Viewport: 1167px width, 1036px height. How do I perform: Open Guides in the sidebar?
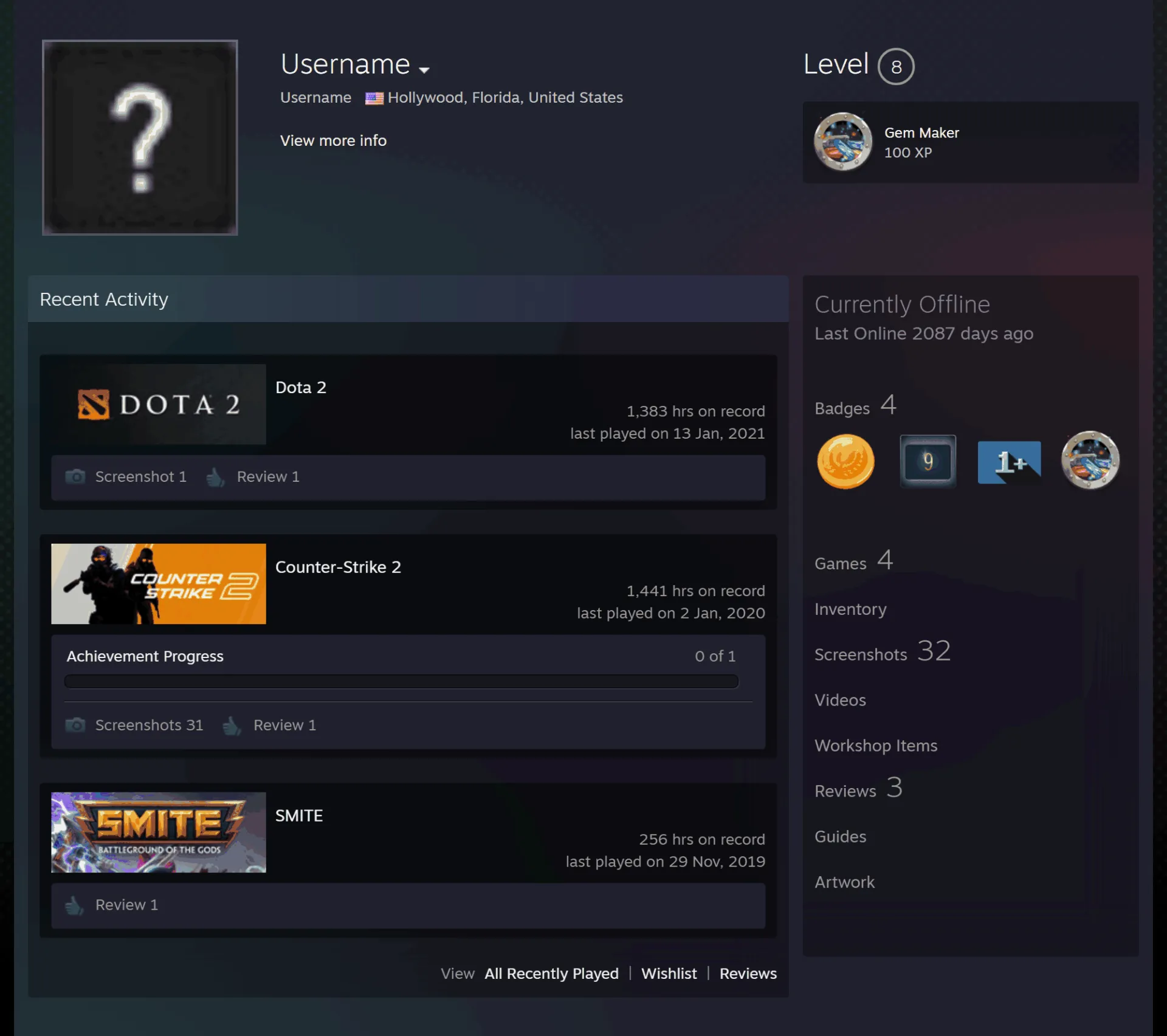840,837
